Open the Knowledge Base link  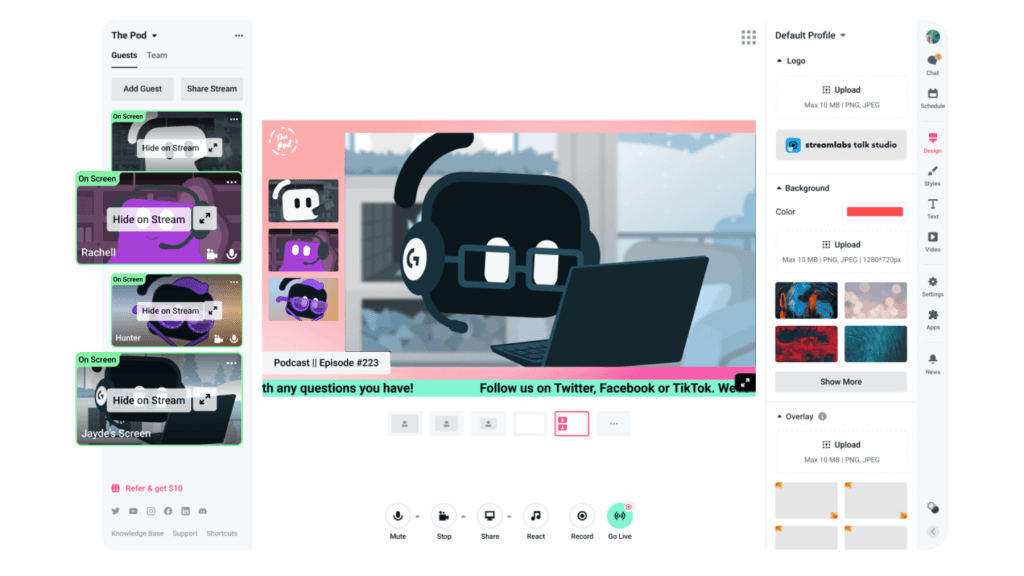(138, 534)
